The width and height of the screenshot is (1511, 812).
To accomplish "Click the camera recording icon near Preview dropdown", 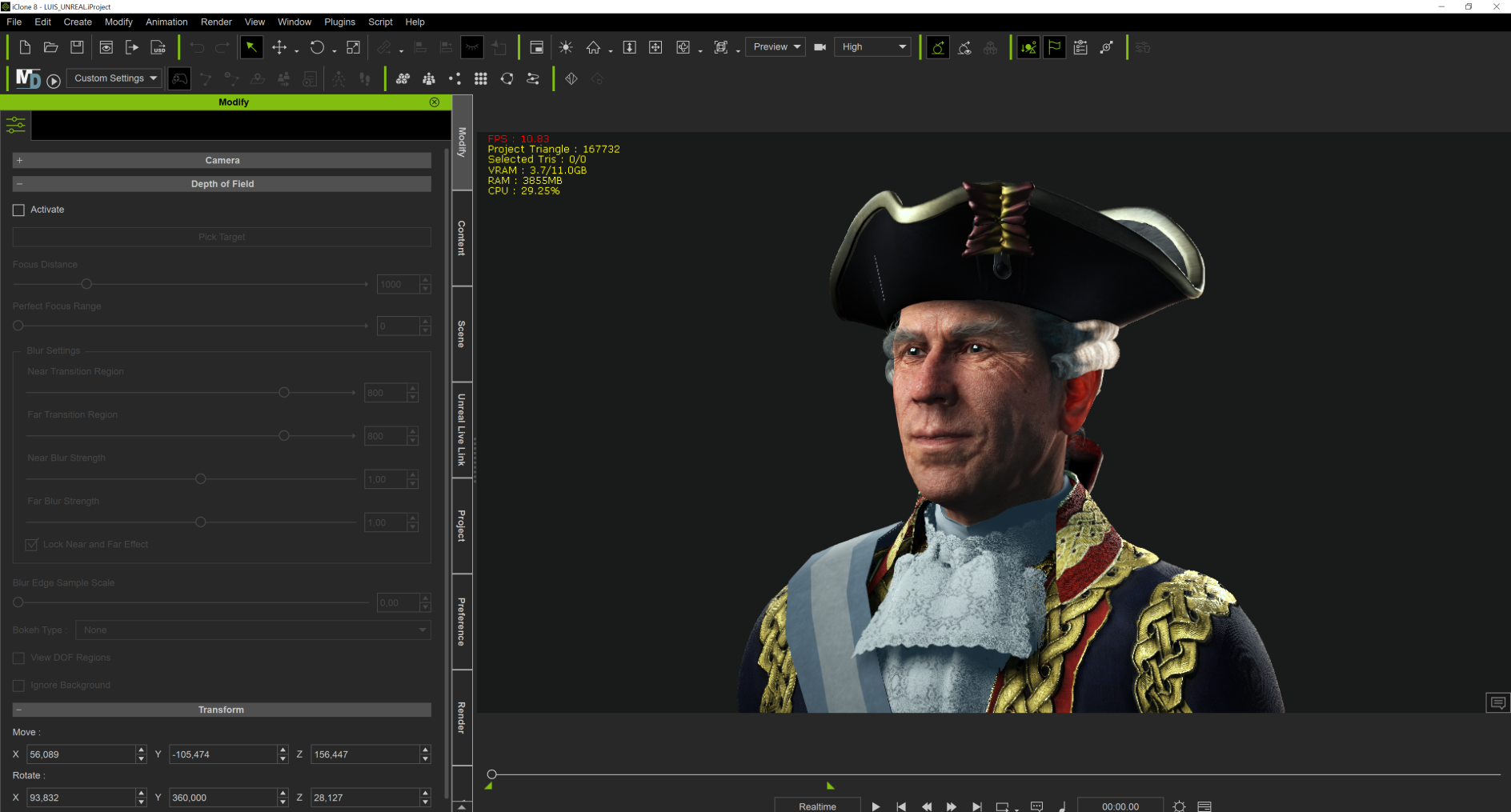I will pyautogui.click(x=819, y=46).
